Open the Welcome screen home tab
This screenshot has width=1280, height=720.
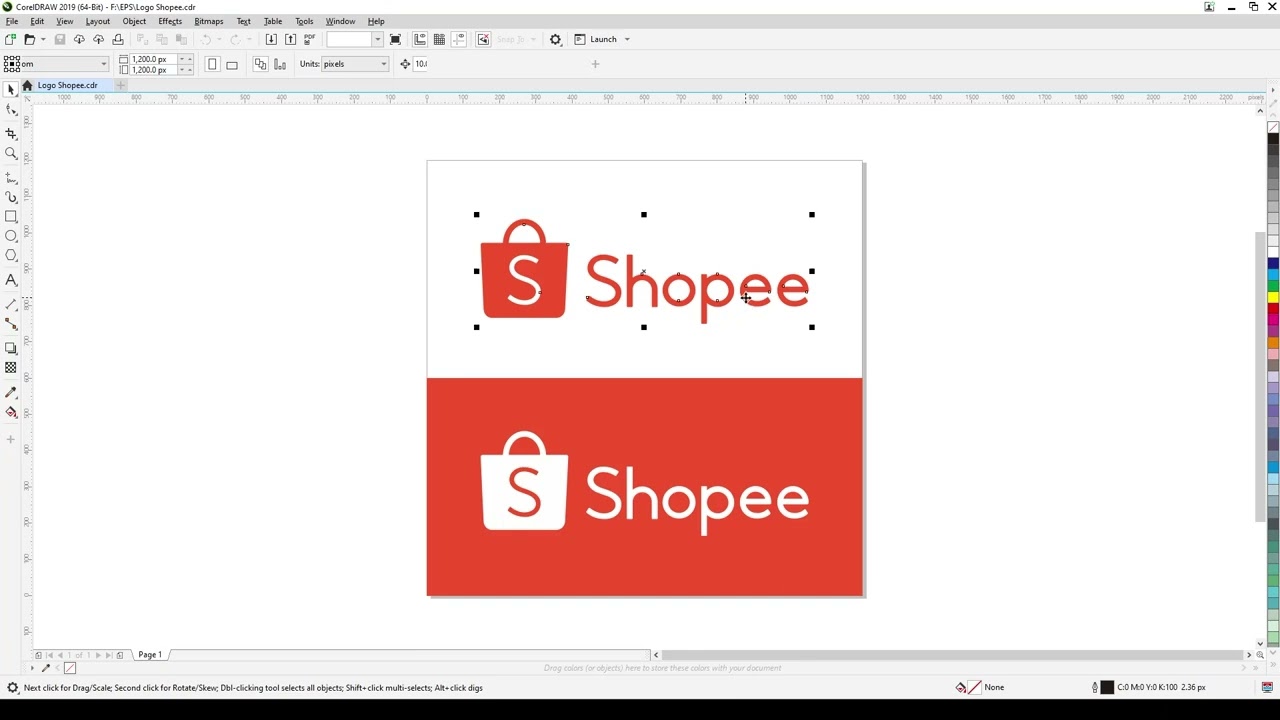[27, 85]
